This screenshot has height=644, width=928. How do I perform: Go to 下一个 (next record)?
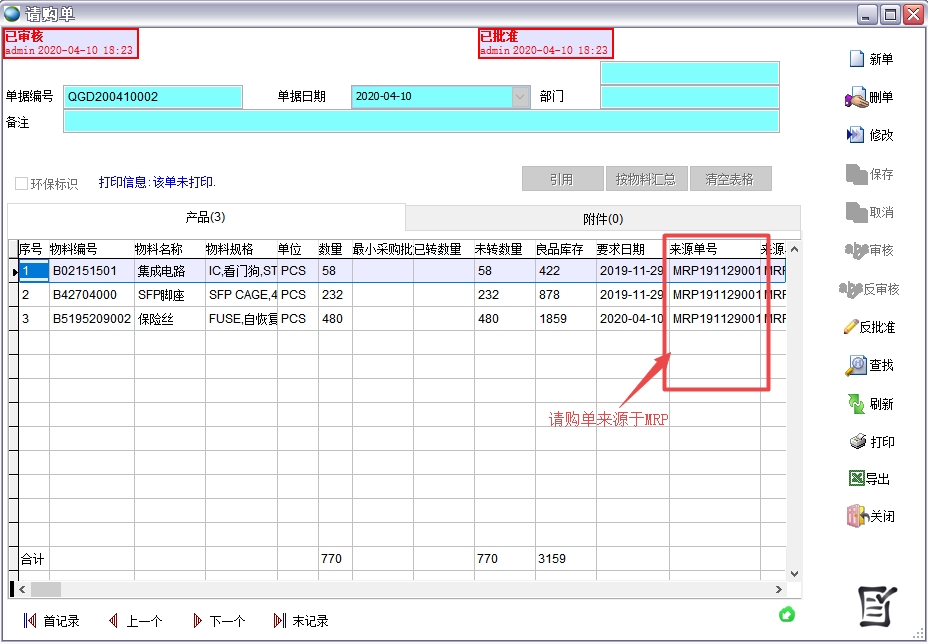[198, 621]
